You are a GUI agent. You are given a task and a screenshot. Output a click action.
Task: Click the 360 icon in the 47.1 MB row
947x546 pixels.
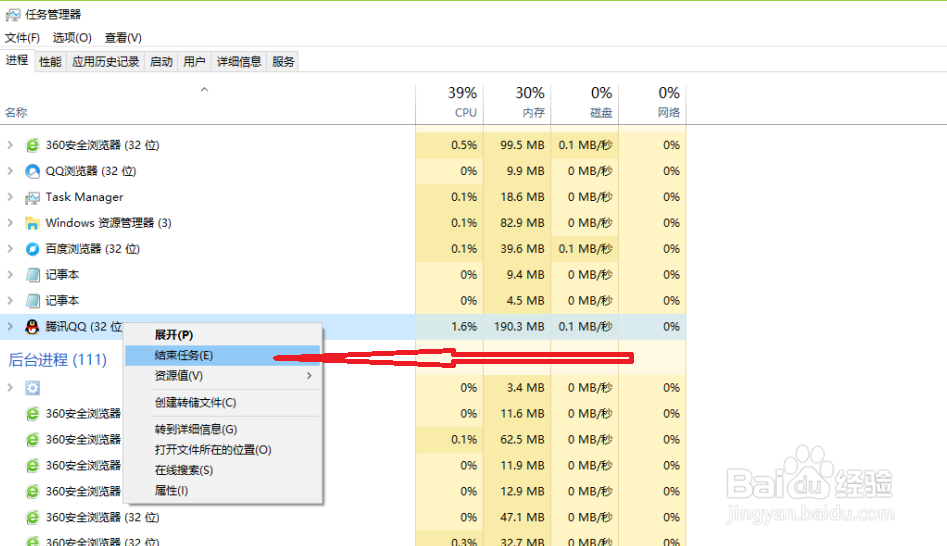point(32,518)
